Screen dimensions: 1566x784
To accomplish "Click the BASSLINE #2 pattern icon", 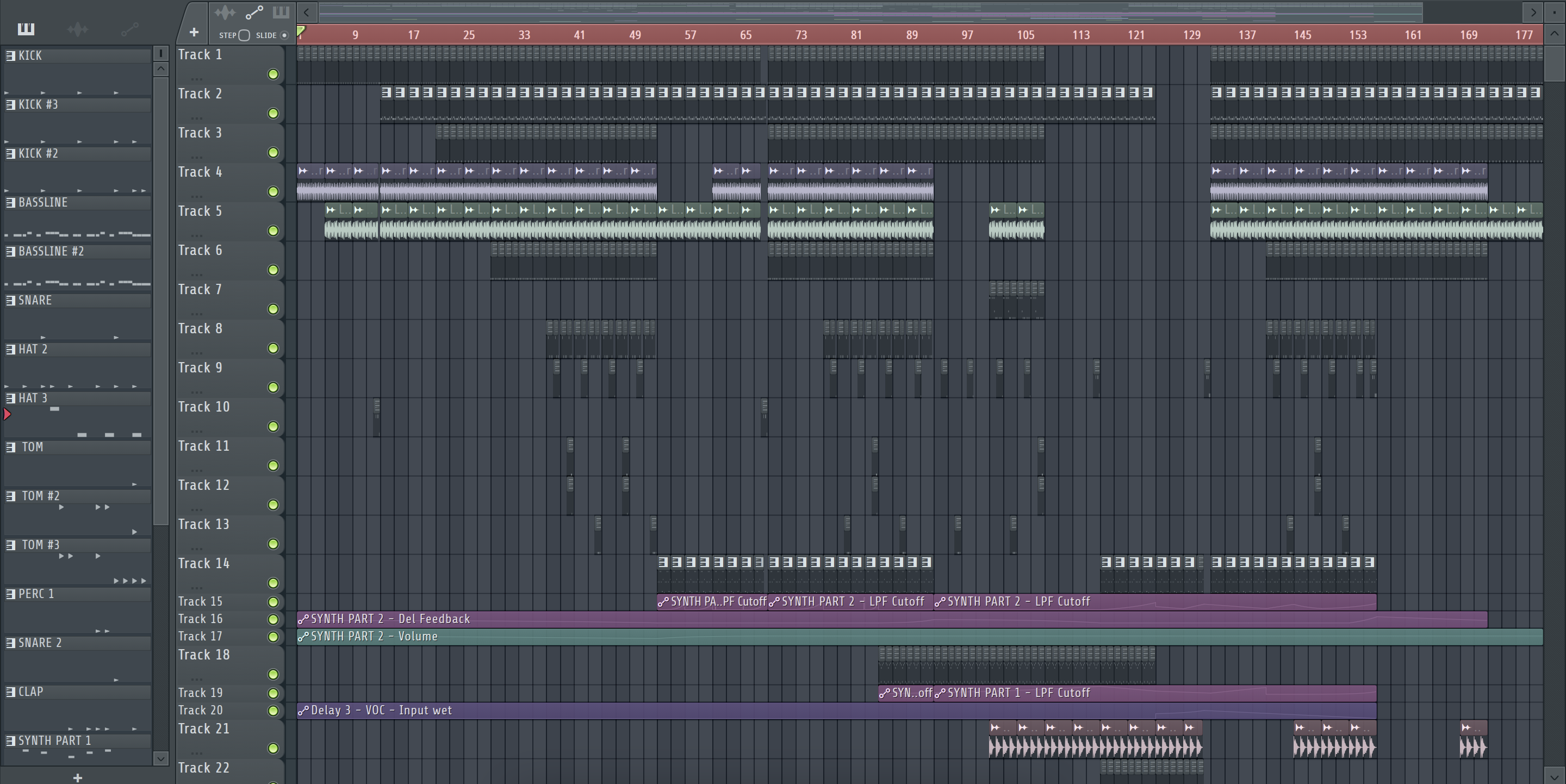I will coord(10,251).
